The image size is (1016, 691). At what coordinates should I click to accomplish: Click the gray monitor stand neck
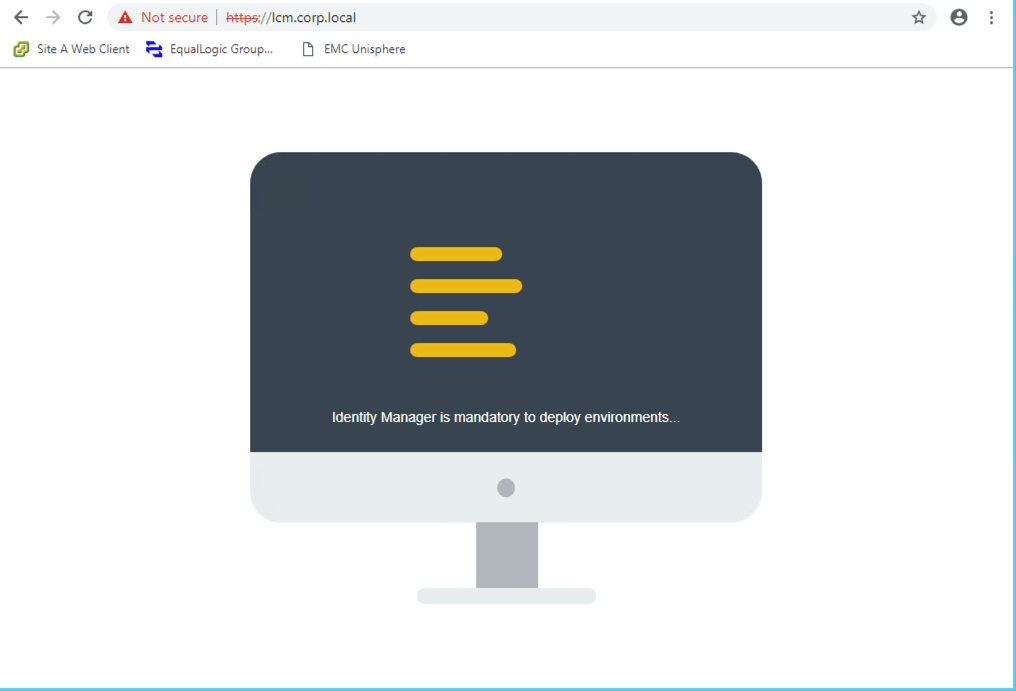[x=507, y=554]
